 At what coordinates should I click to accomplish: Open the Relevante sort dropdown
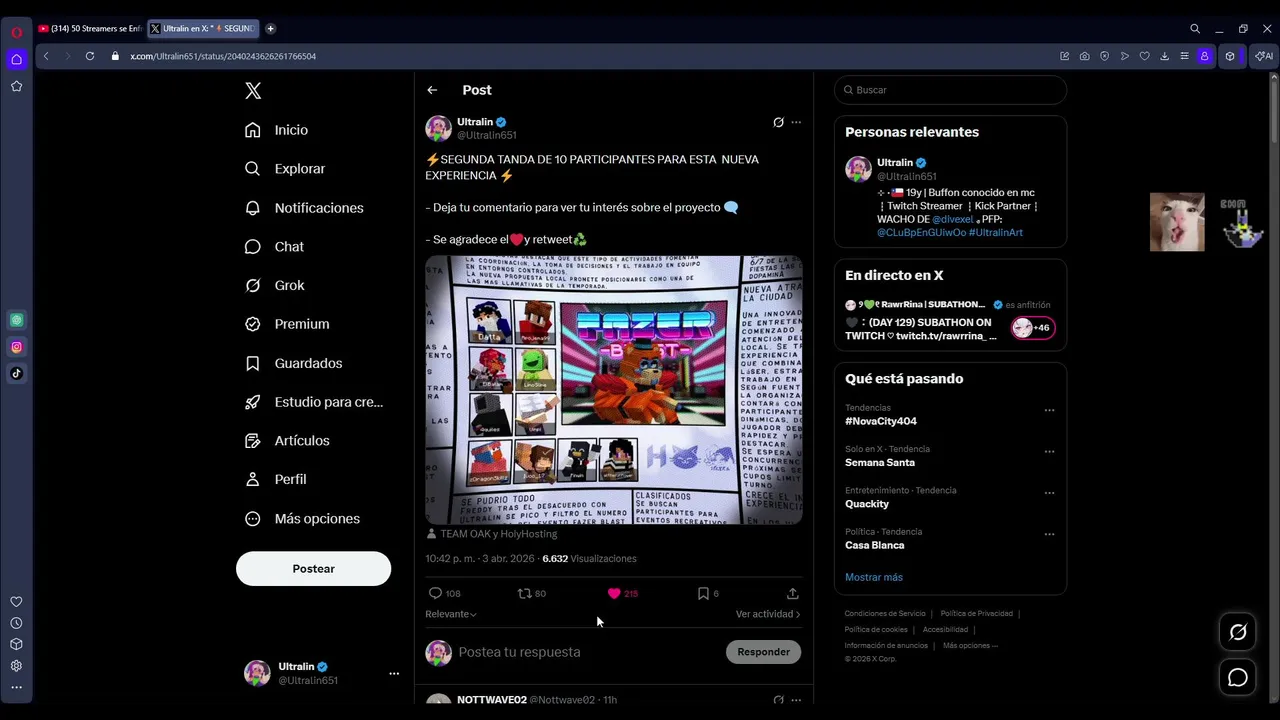[x=451, y=614]
